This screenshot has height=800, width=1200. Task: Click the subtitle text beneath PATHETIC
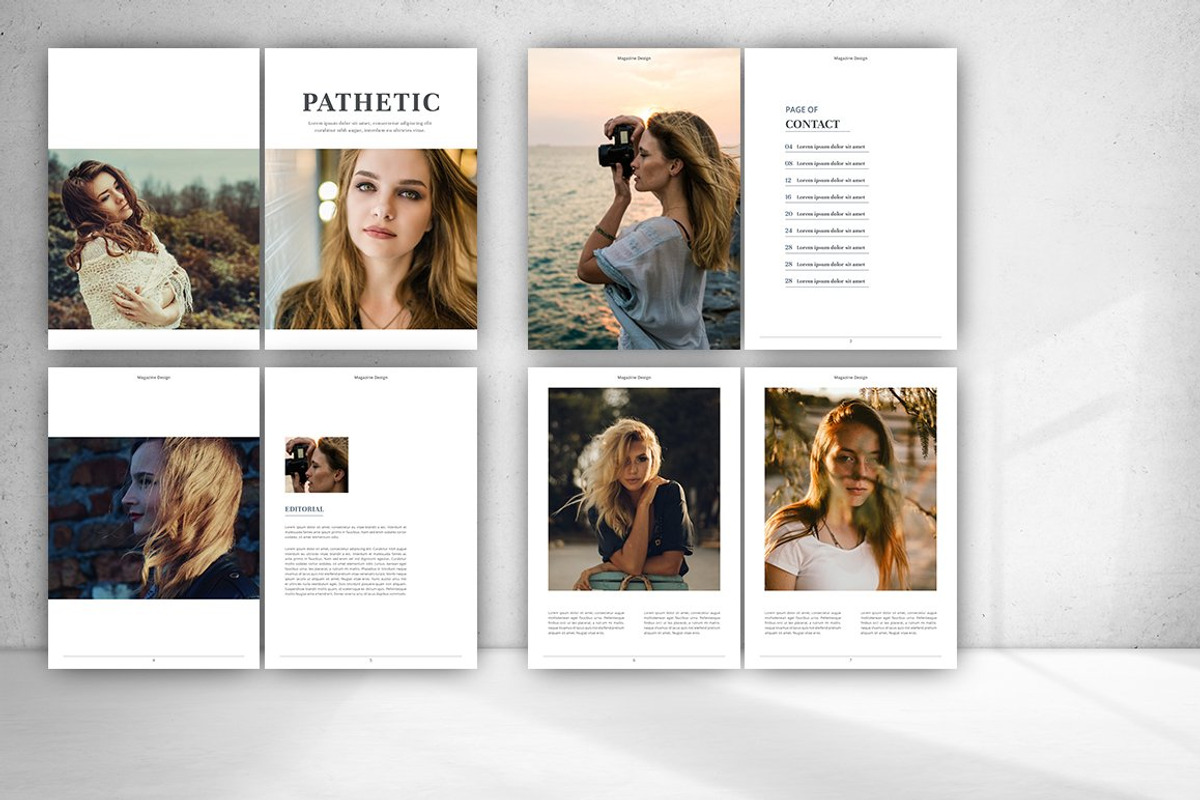click(x=370, y=127)
